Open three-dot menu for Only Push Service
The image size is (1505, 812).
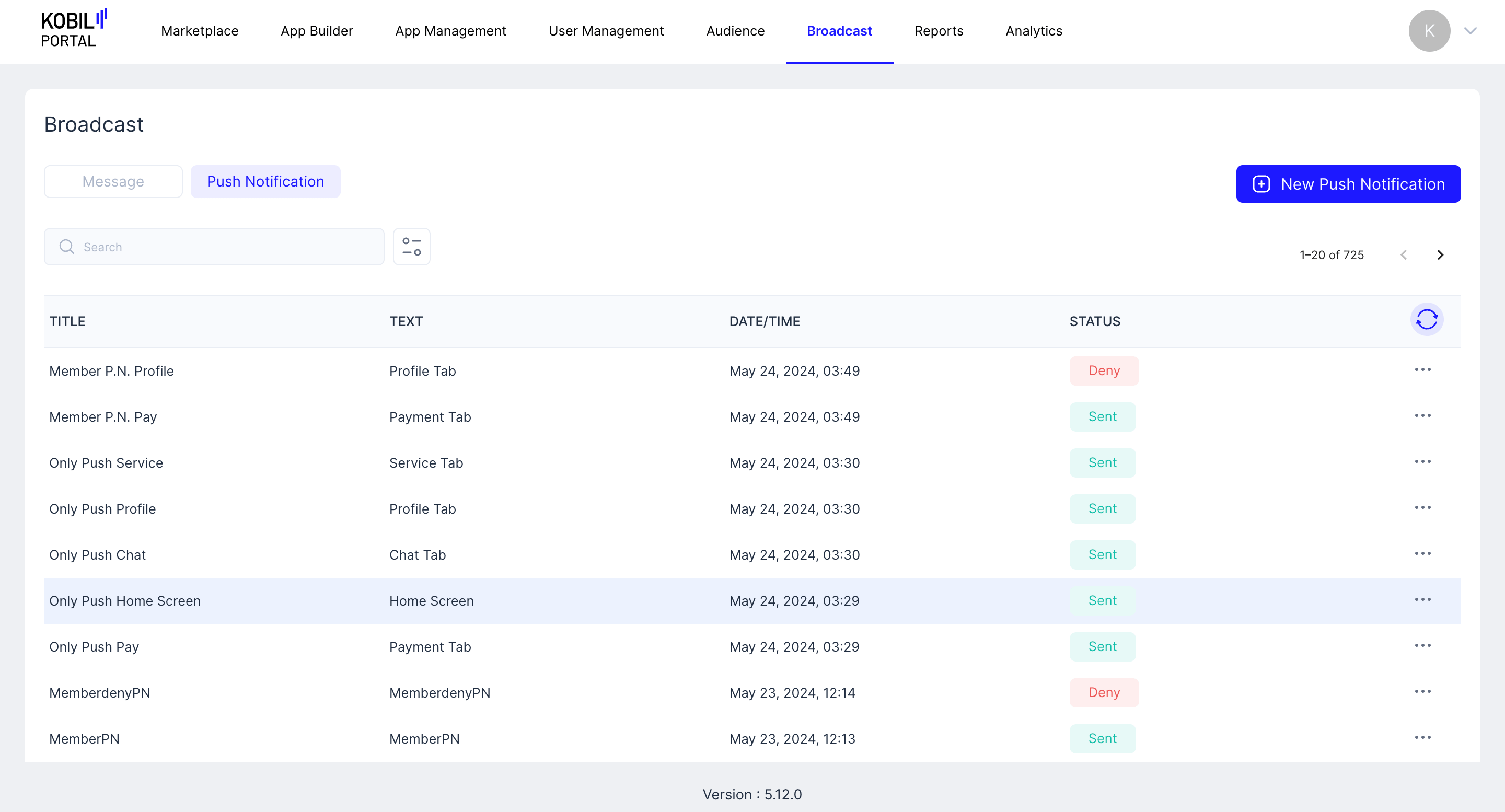(1422, 462)
